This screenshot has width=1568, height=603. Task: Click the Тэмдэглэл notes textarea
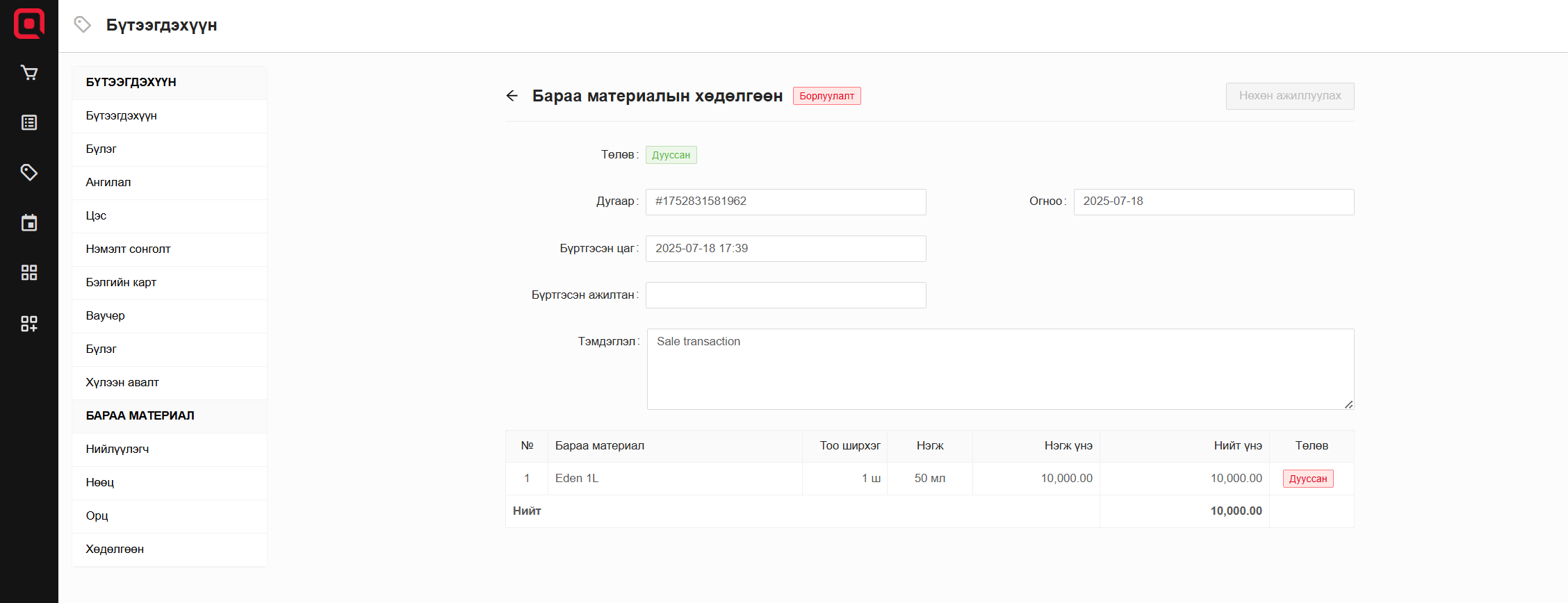(999, 369)
